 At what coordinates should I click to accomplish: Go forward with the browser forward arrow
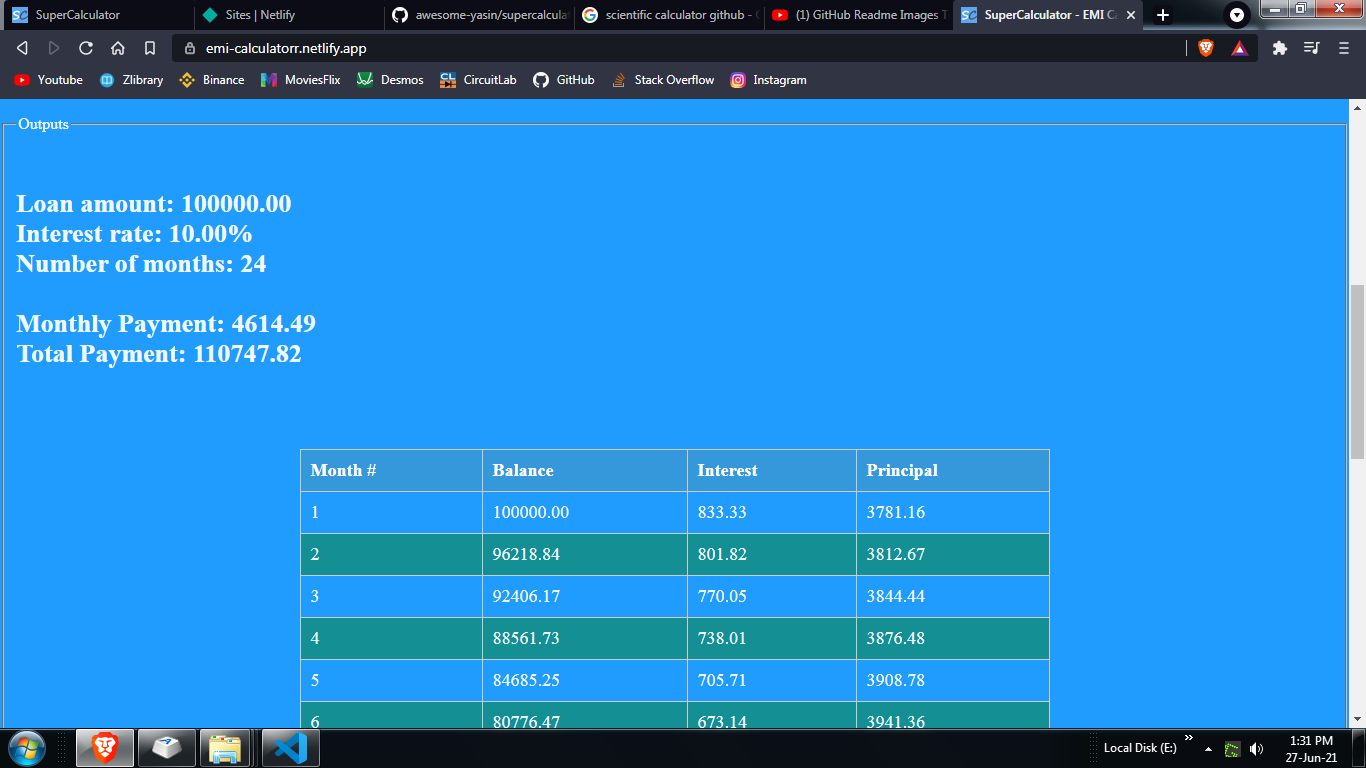[x=54, y=48]
